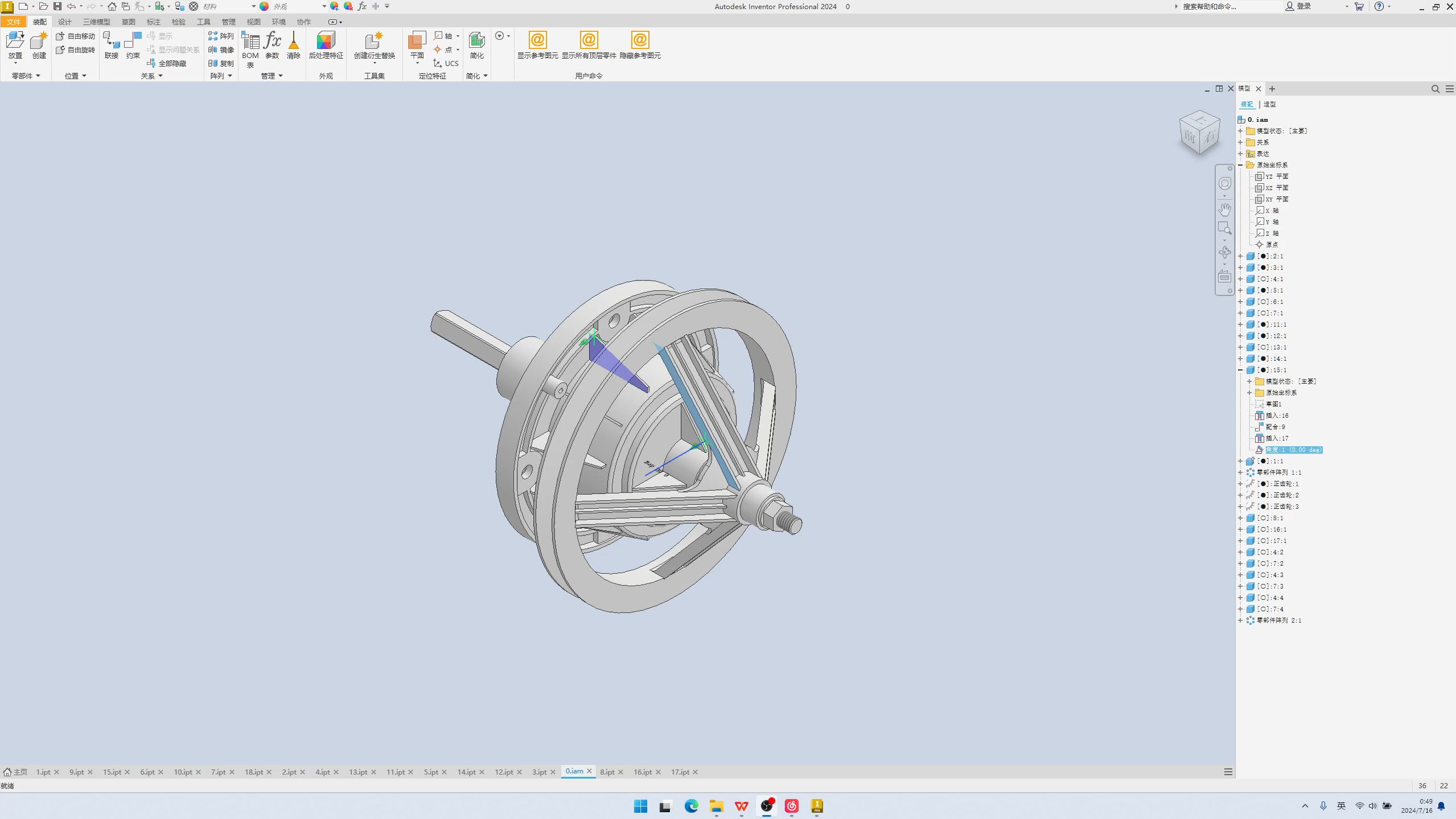Open the fx 参数 parameters dialog
1456x819 pixels.
point(273,46)
